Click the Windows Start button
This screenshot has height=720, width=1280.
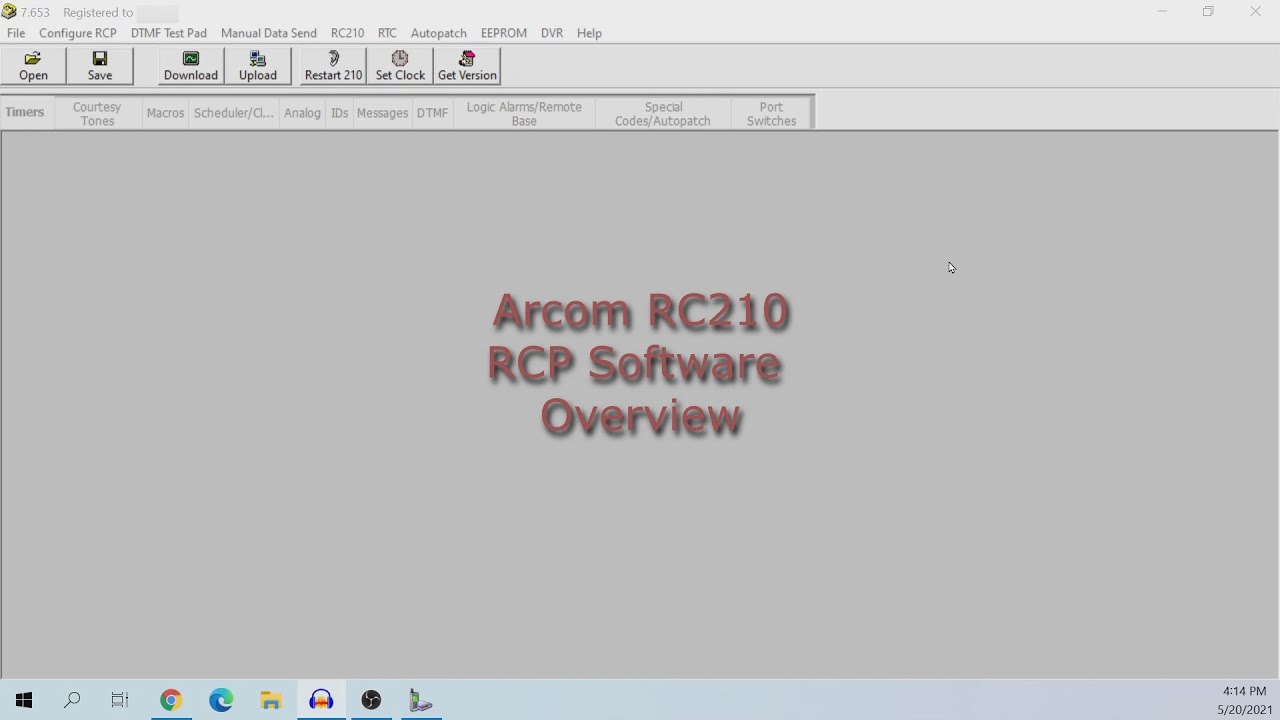click(24, 700)
